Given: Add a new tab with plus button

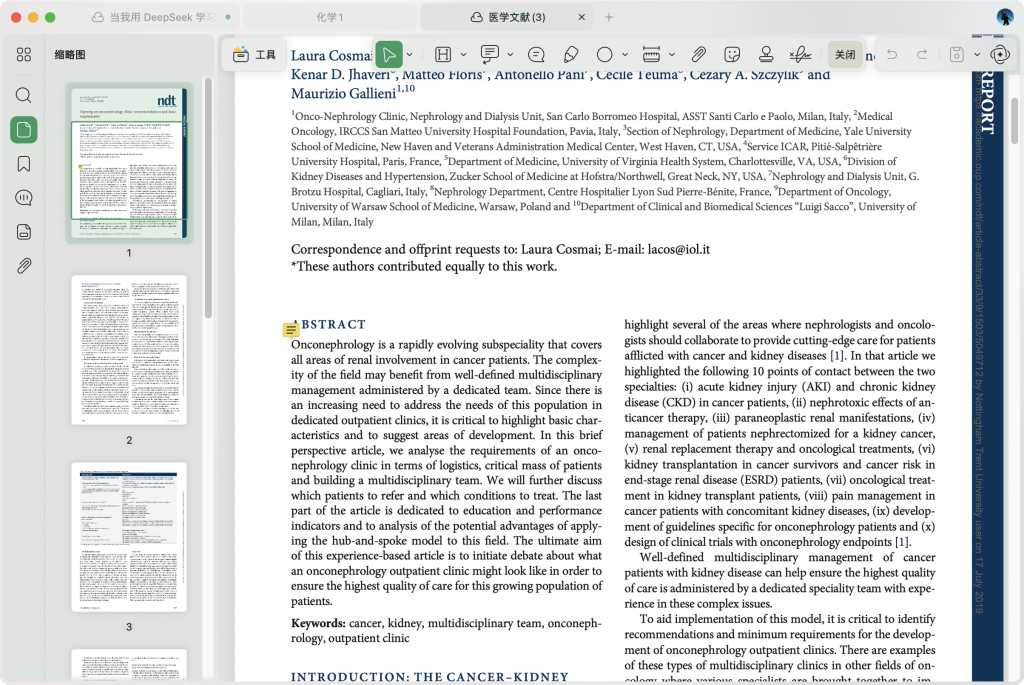Looking at the screenshot, I should [x=609, y=17].
